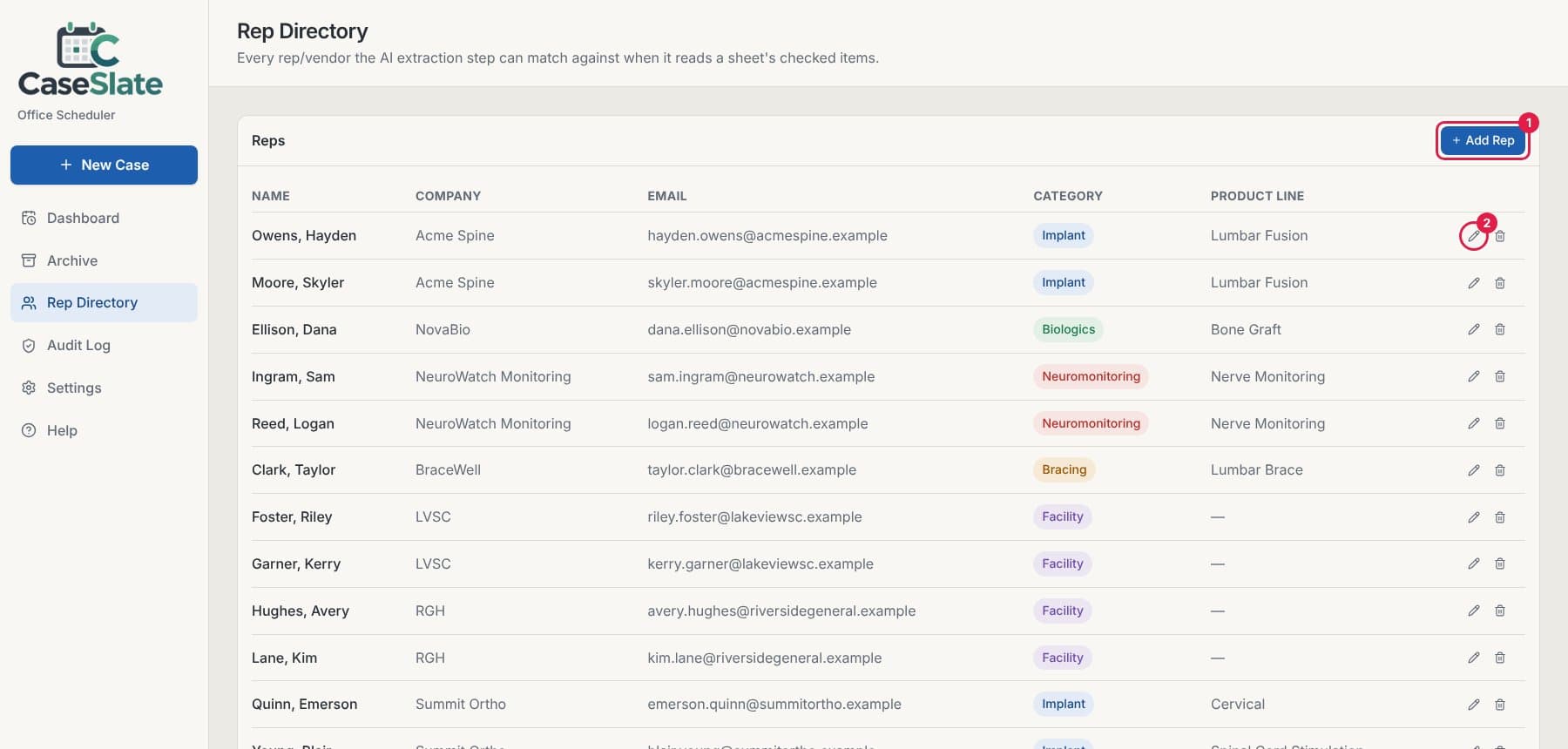Click the Bracing badge for Clark, Taylor

pyautogui.click(x=1064, y=470)
